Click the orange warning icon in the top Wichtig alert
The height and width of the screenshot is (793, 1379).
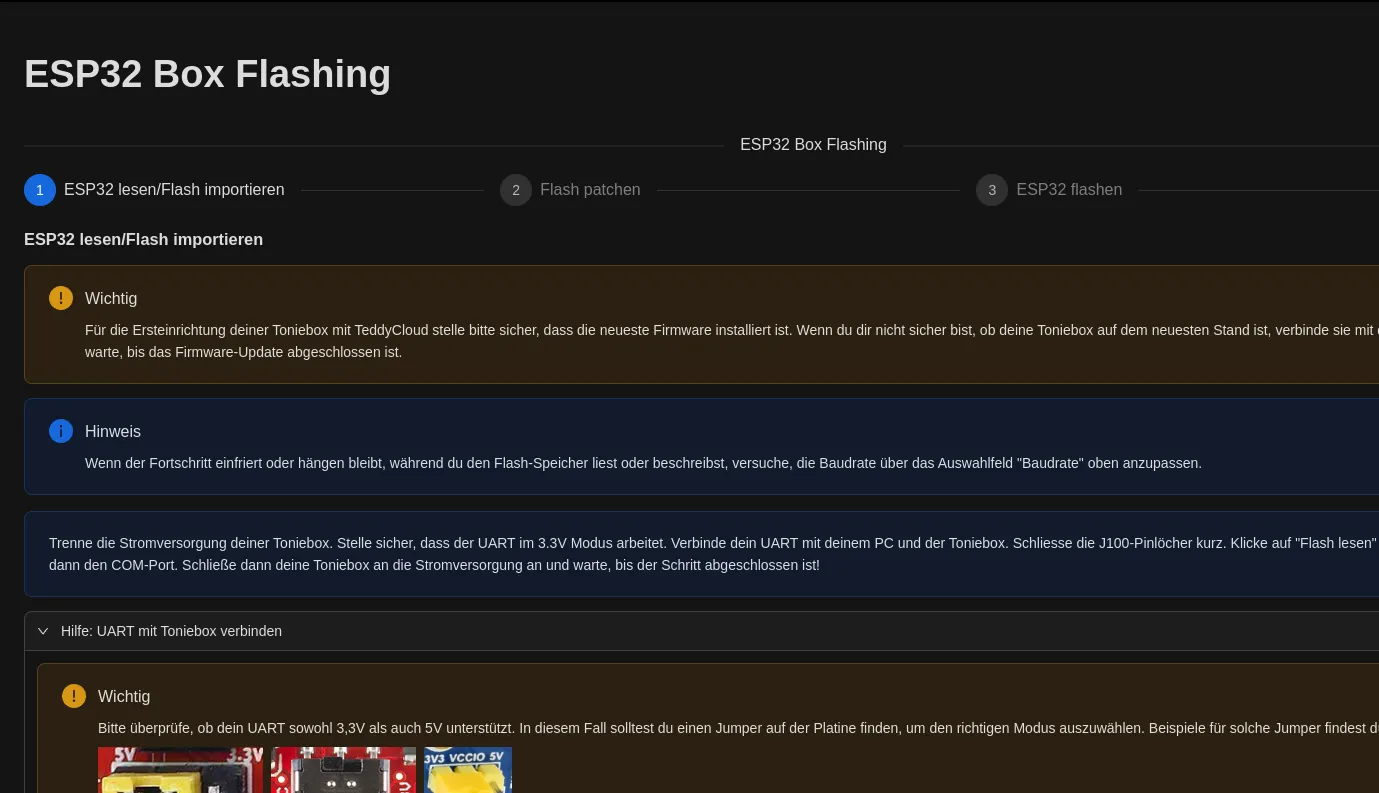tap(61, 298)
